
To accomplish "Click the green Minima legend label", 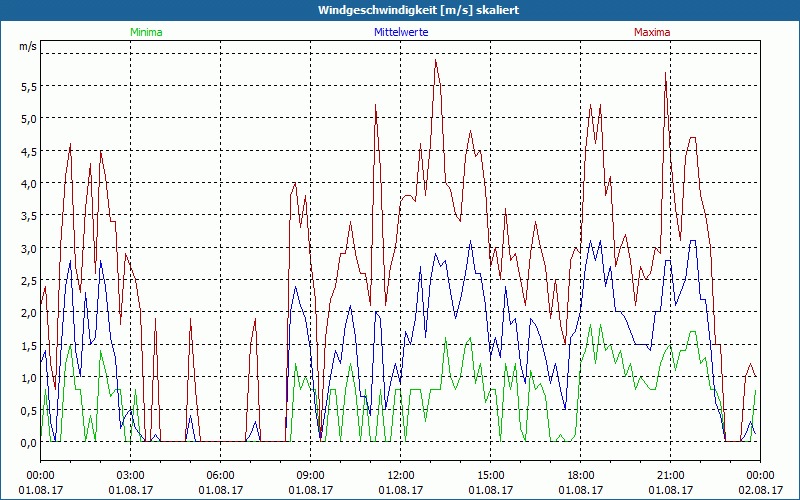I will coord(146,32).
